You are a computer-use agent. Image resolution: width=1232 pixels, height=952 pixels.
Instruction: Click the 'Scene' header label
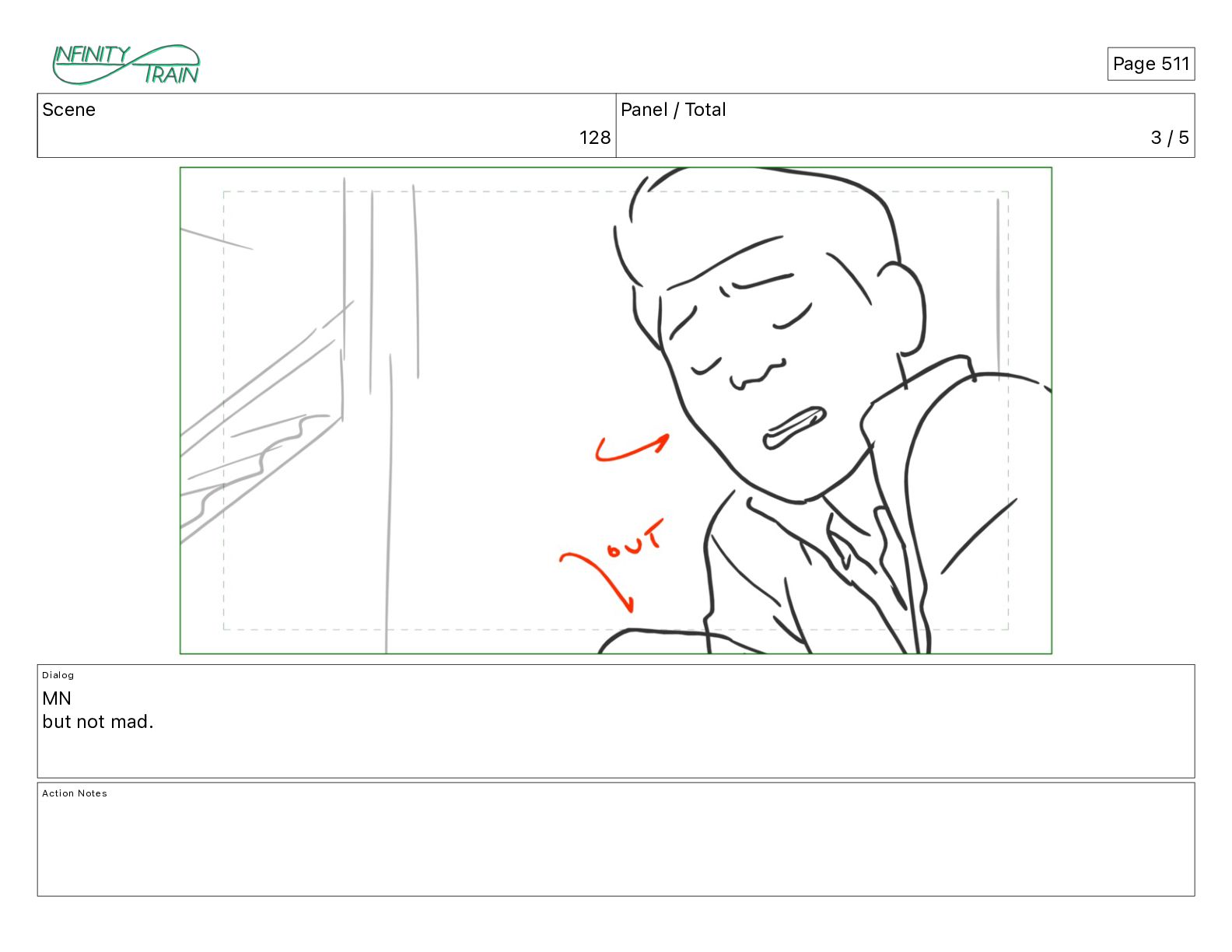click(68, 110)
